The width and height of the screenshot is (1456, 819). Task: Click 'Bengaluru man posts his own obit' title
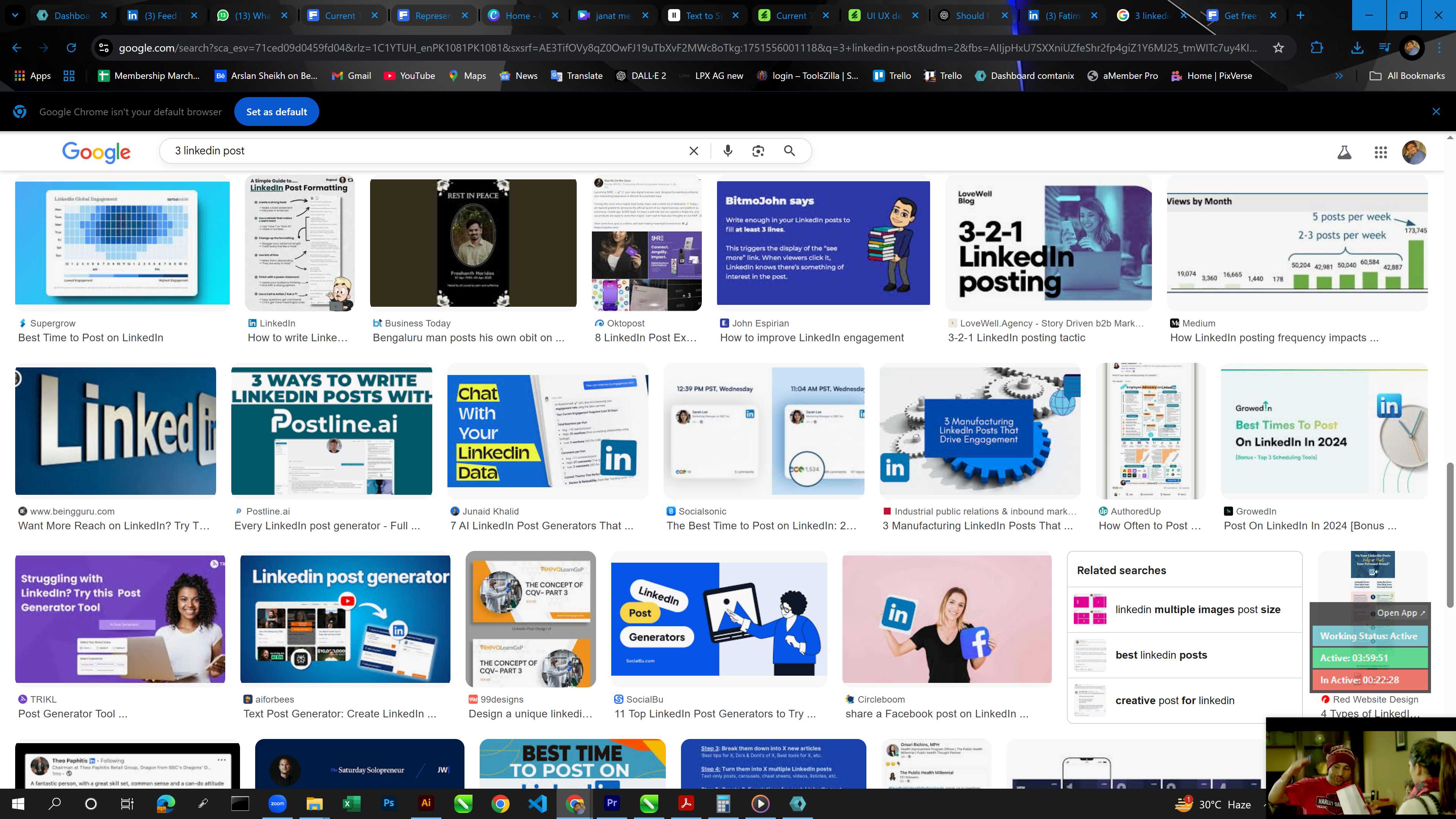(468, 337)
